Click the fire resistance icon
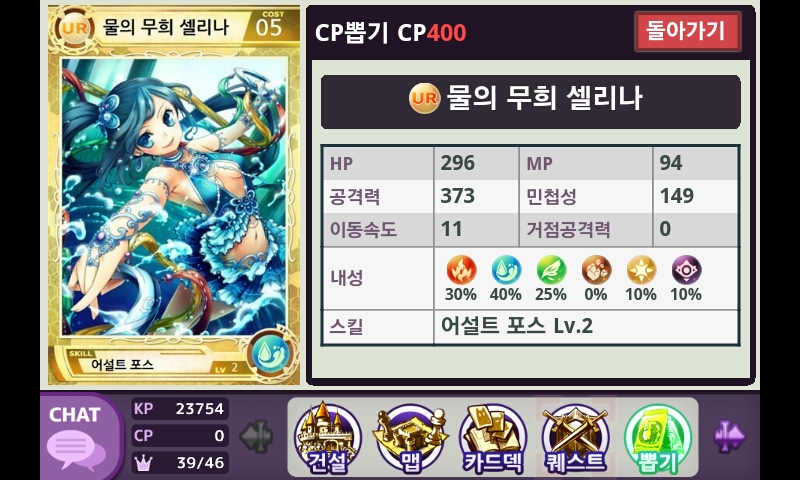Image resolution: width=800 pixels, height=480 pixels. (461, 270)
